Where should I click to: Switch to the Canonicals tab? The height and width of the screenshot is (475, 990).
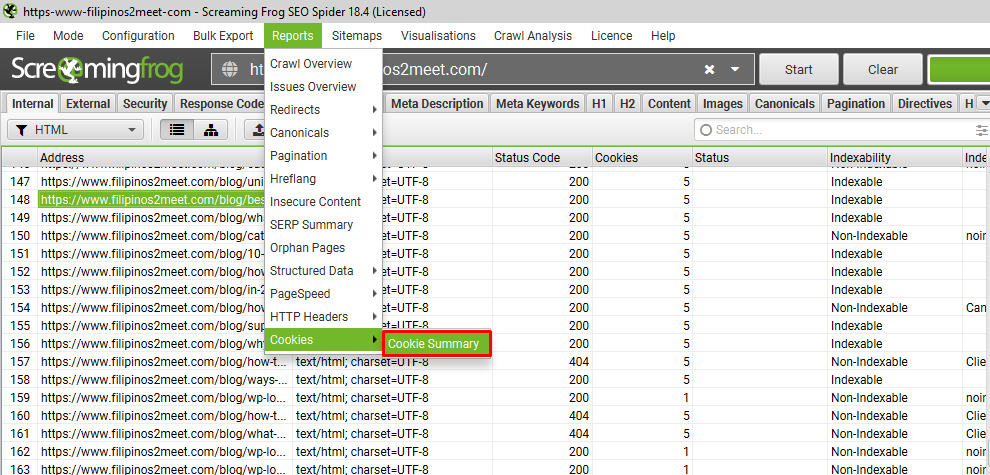click(x=785, y=104)
